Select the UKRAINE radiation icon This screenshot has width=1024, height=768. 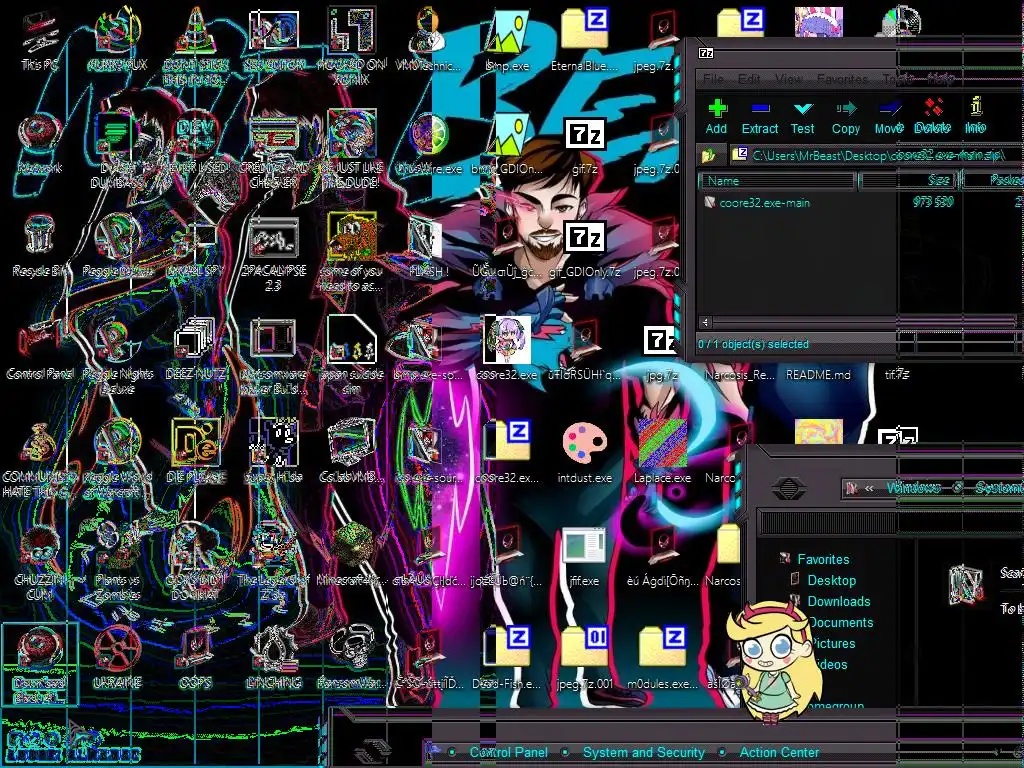(118, 657)
